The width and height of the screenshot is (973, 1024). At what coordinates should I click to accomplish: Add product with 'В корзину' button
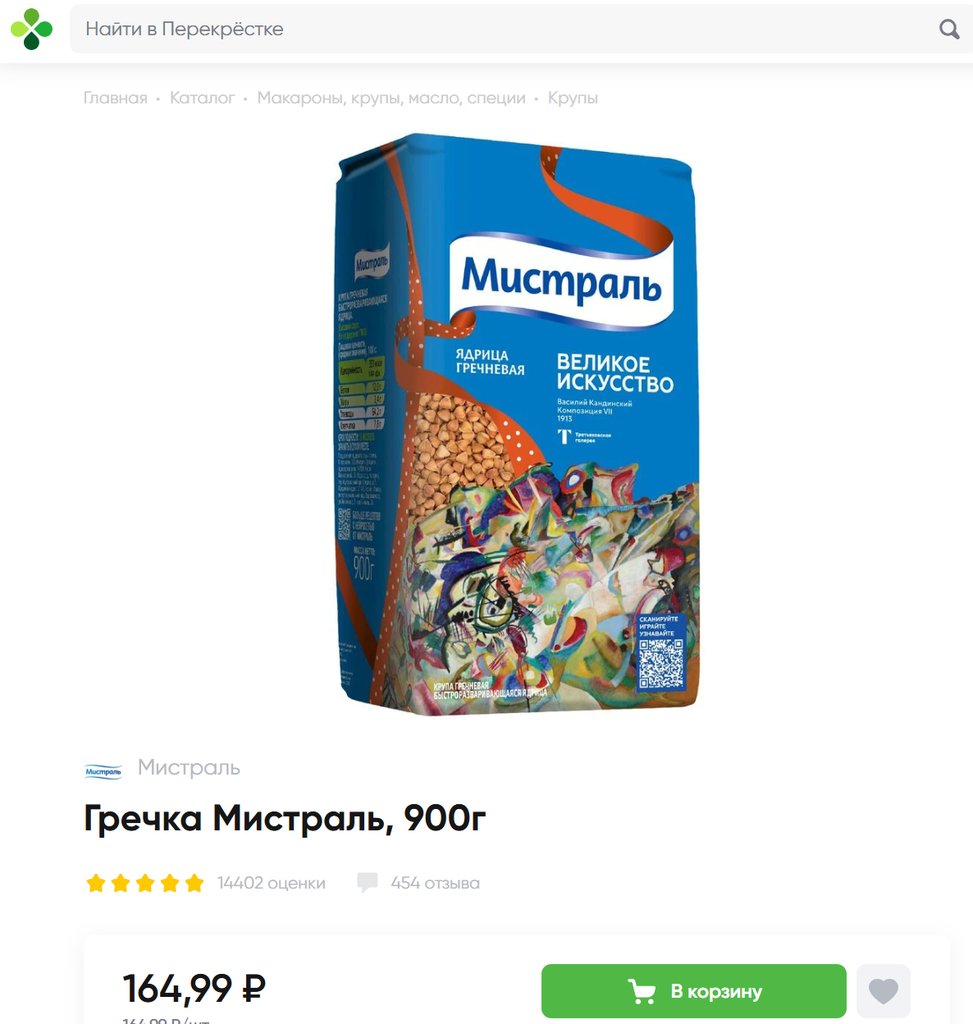(x=694, y=991)
